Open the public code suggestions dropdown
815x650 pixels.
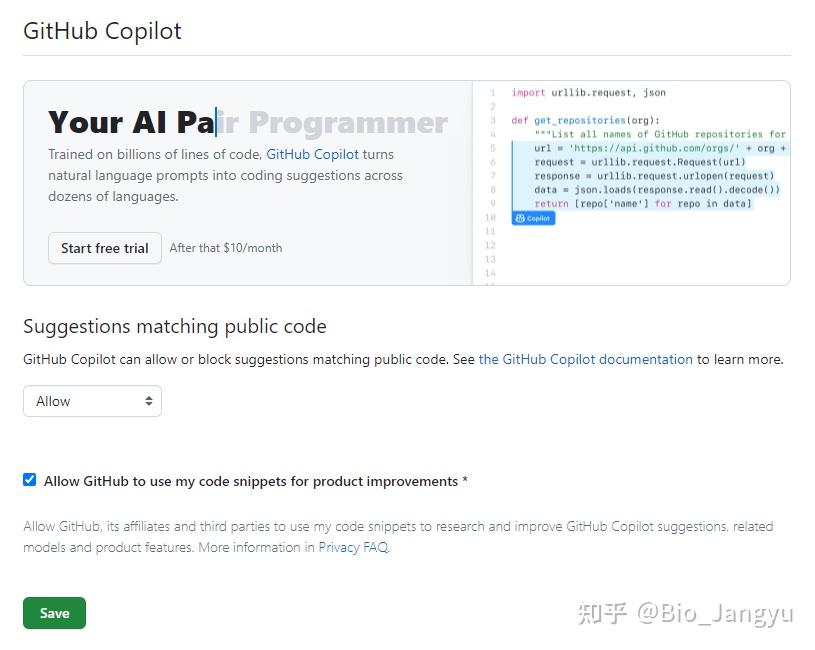point(92,401)
